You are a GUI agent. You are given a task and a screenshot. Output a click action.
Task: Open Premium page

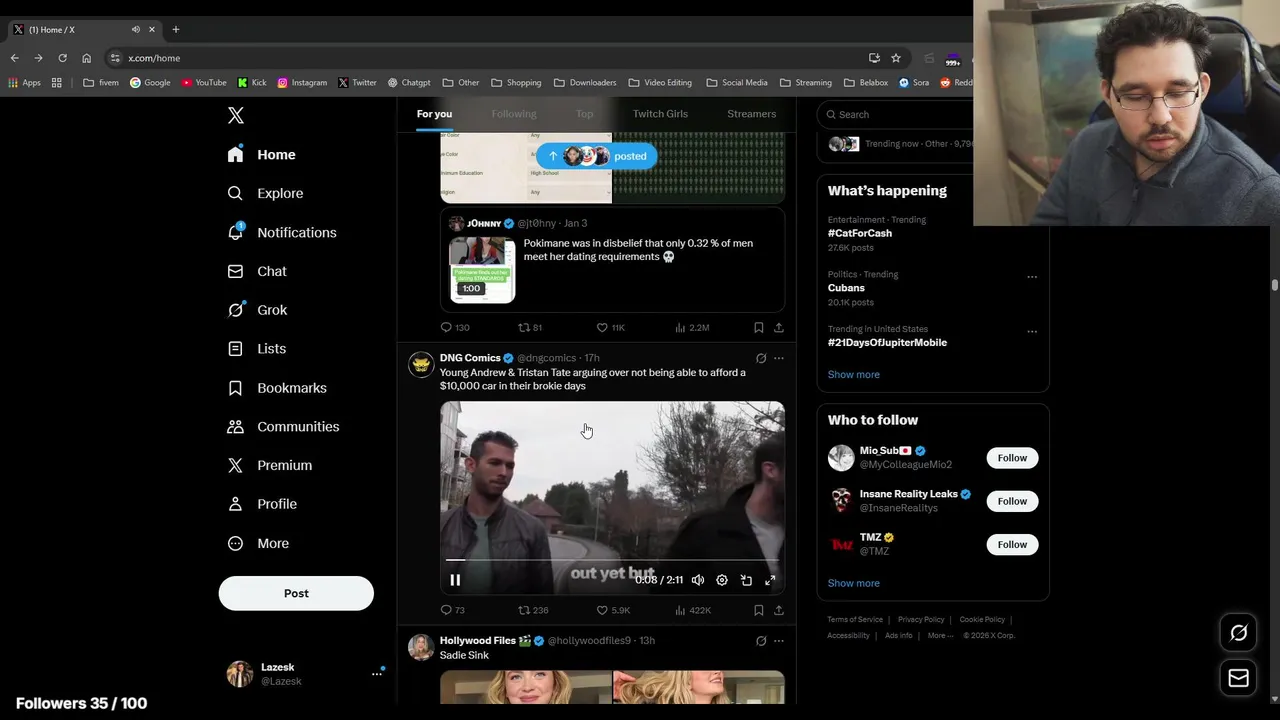click(270, 465)
